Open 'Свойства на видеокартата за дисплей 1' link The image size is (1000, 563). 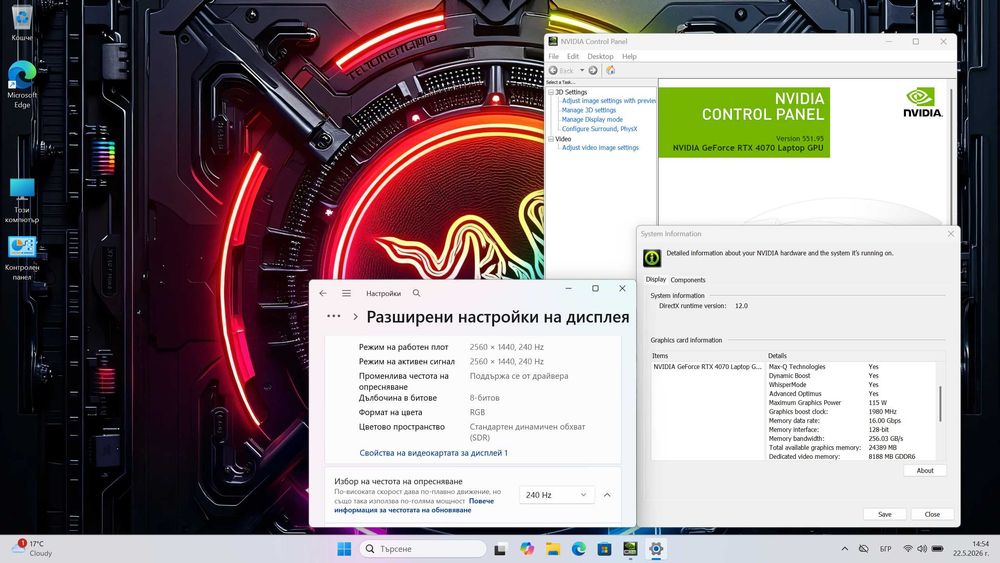(x=434, y=453)
